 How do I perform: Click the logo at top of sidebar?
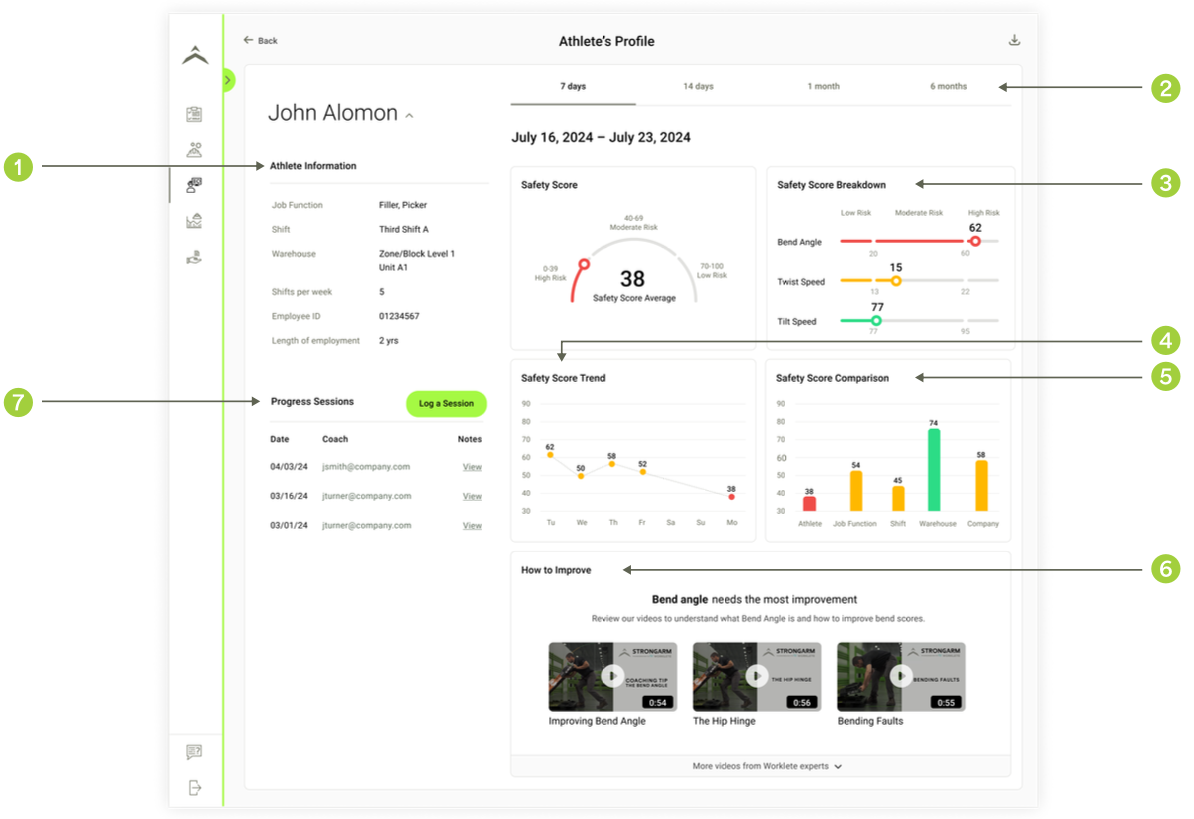[195, 56]
